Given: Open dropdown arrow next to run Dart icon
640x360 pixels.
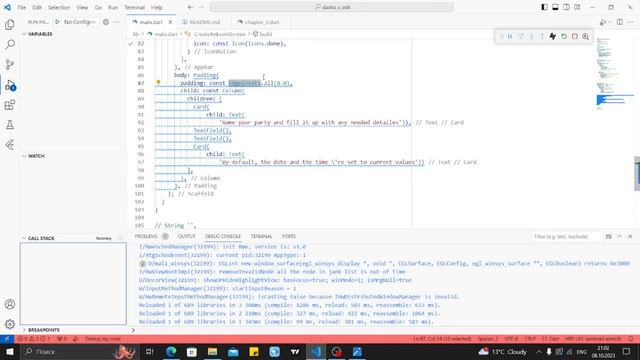Looking at the screenshot, I should (x=609, y=22).
